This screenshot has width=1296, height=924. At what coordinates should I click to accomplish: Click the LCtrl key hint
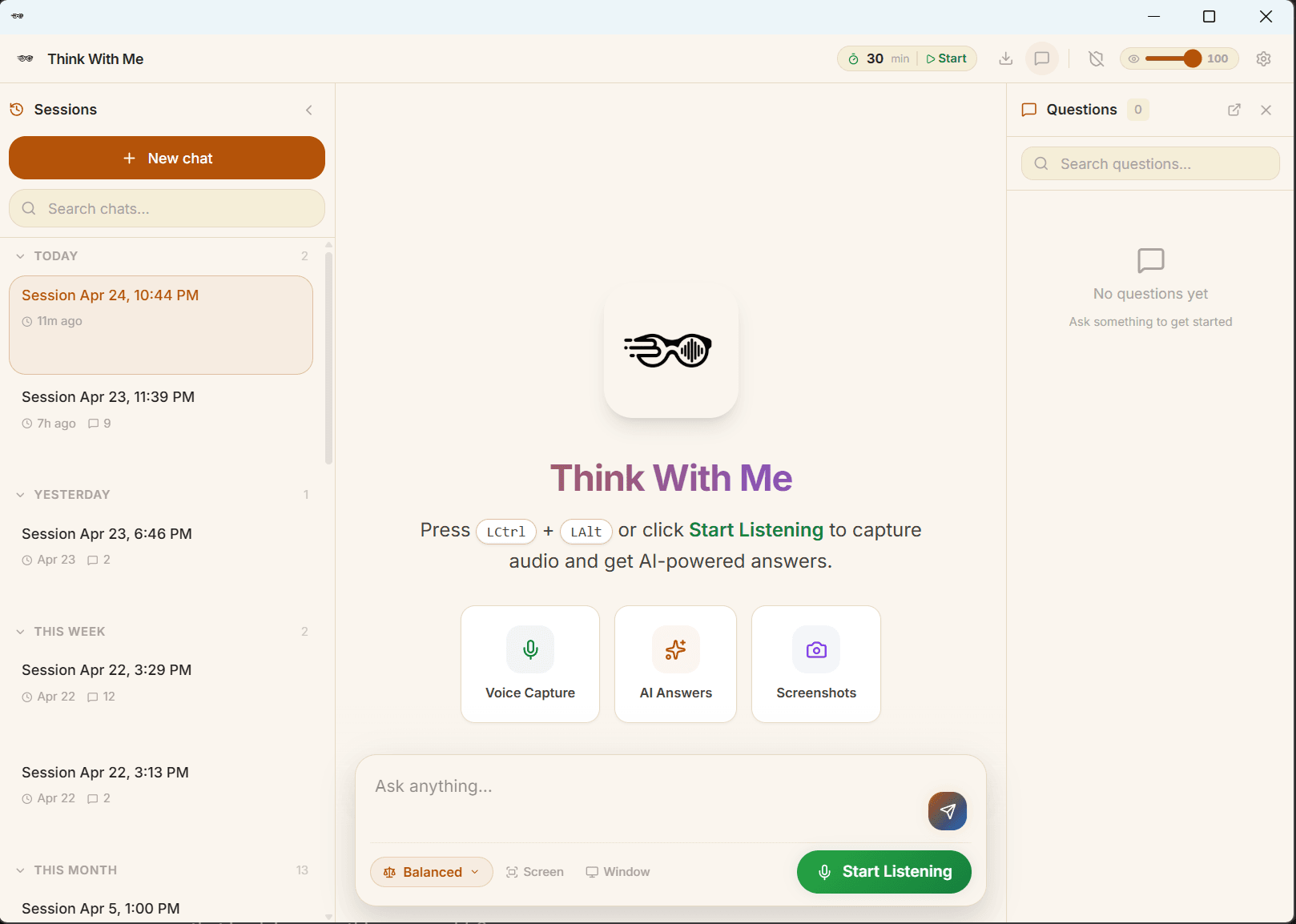pyautogui.click(x=506, y=532)
